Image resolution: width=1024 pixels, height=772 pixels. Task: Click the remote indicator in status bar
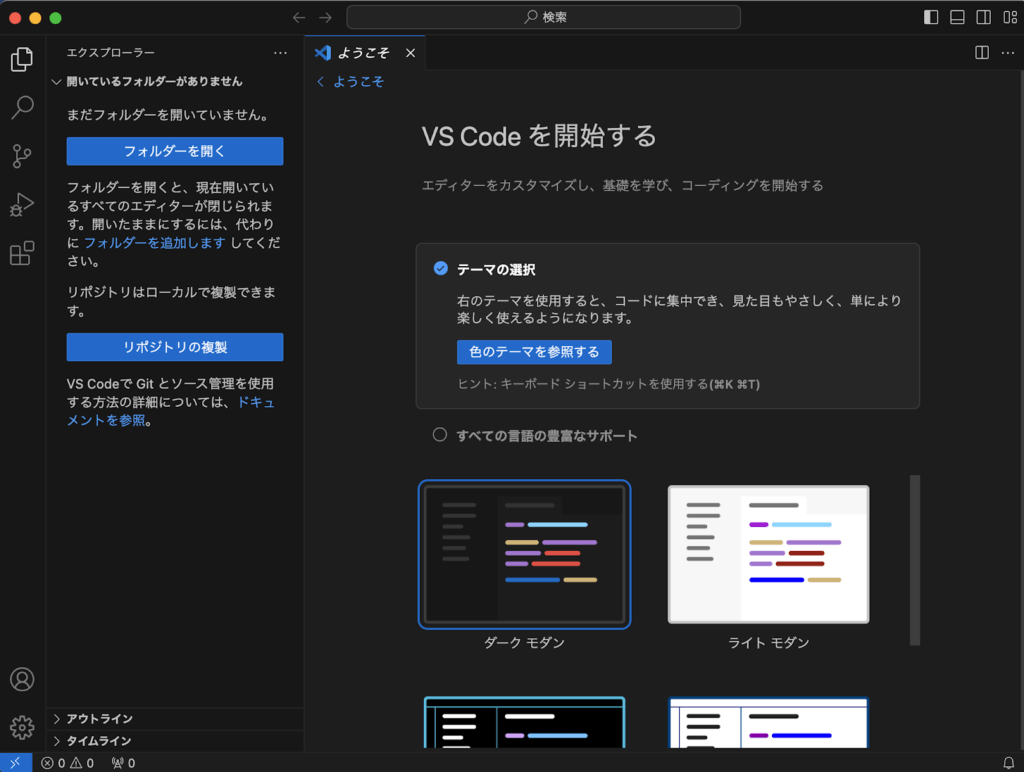click(x=14, y=762)
